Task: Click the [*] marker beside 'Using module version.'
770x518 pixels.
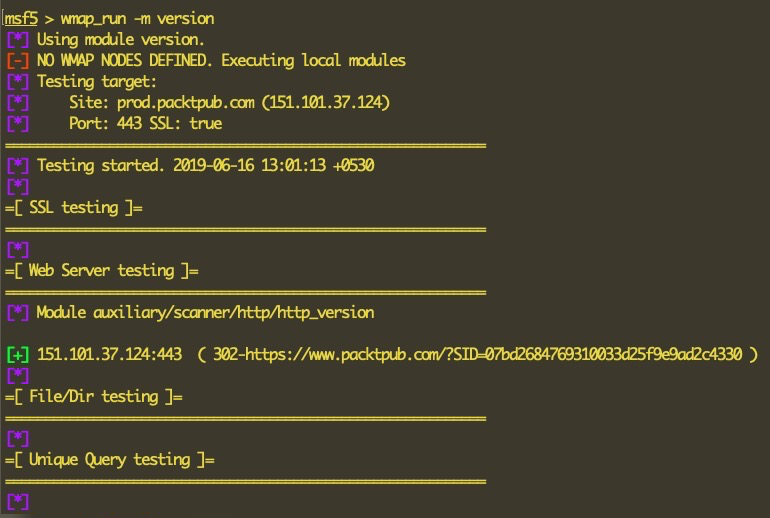Action: (17, 39)
